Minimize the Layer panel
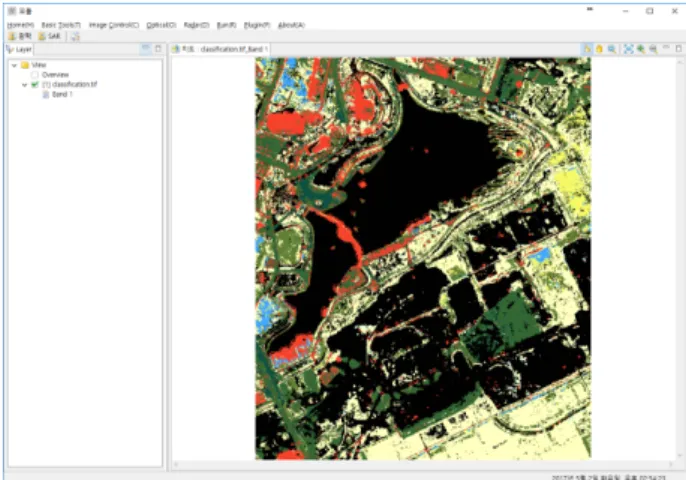The image size is (686, 480). pos(146,48)
